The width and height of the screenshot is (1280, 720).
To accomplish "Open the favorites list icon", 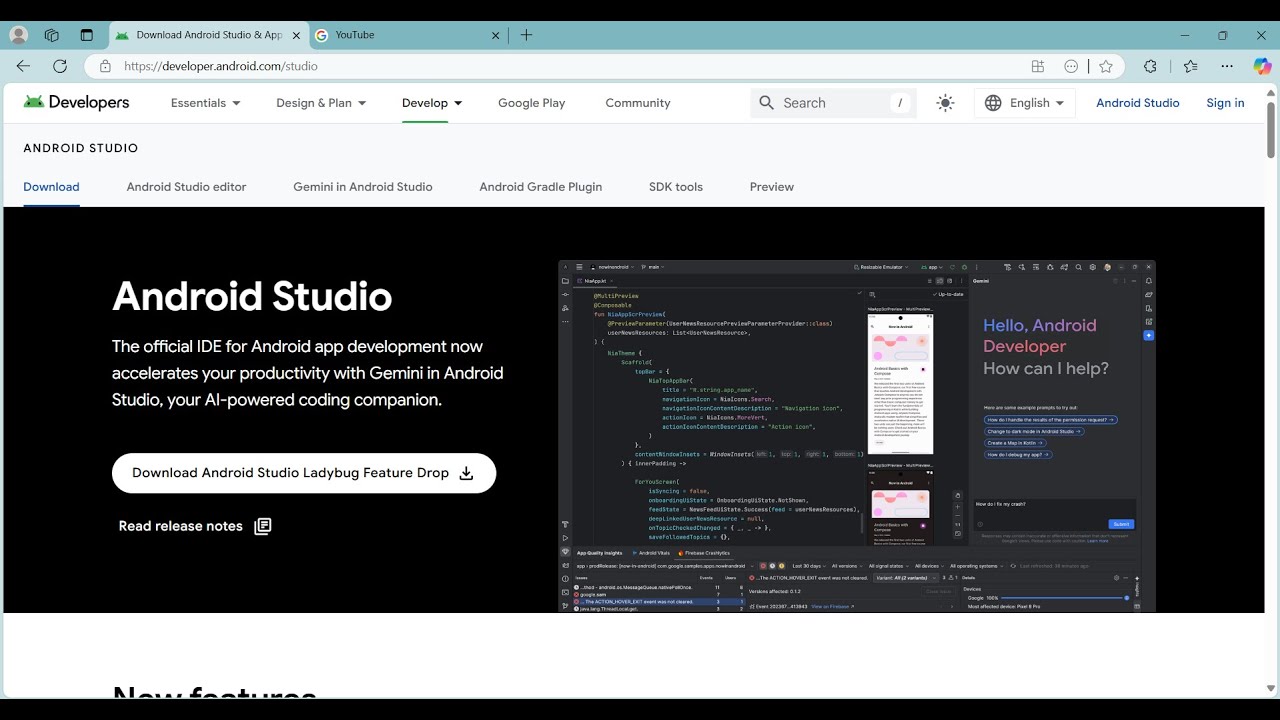I will coord(1190,66).
